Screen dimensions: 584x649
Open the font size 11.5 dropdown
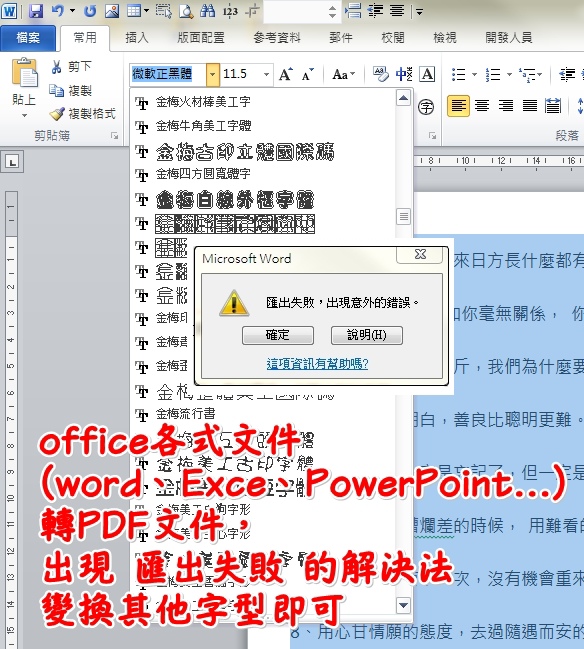pyautogui.click(x=267, y=75)
